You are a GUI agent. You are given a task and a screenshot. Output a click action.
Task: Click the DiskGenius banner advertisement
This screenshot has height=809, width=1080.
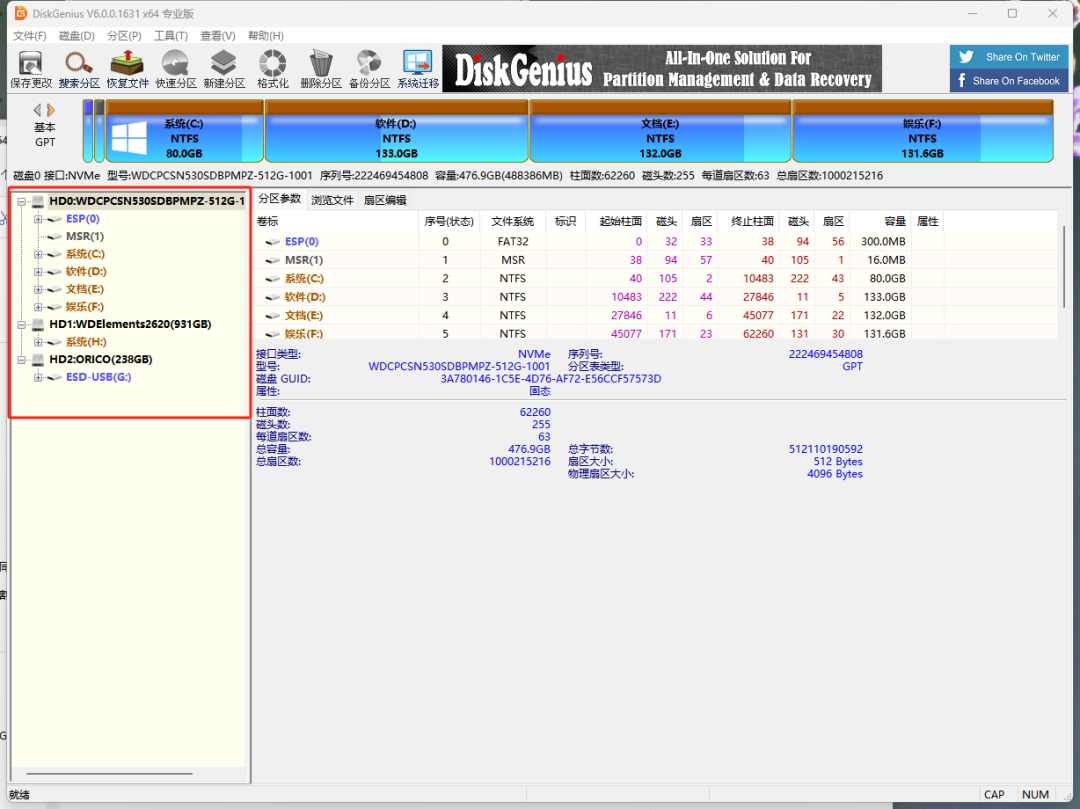pyautogui.click(x=662, y=69)
